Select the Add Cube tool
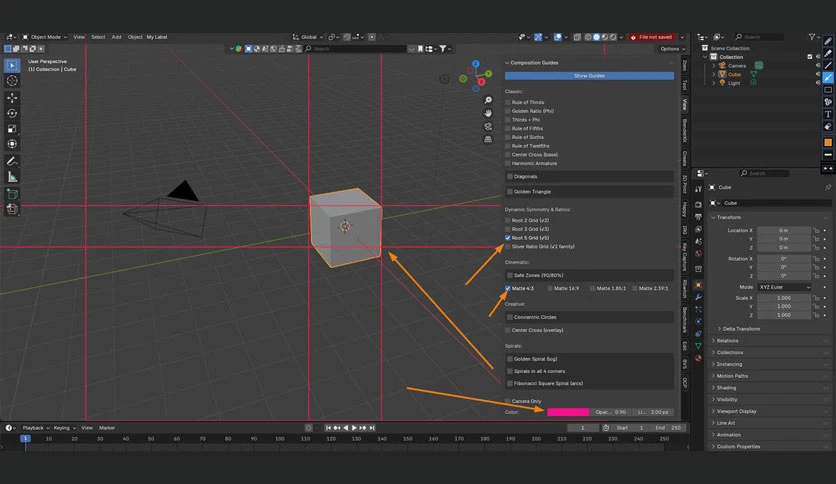 [12, 194]
